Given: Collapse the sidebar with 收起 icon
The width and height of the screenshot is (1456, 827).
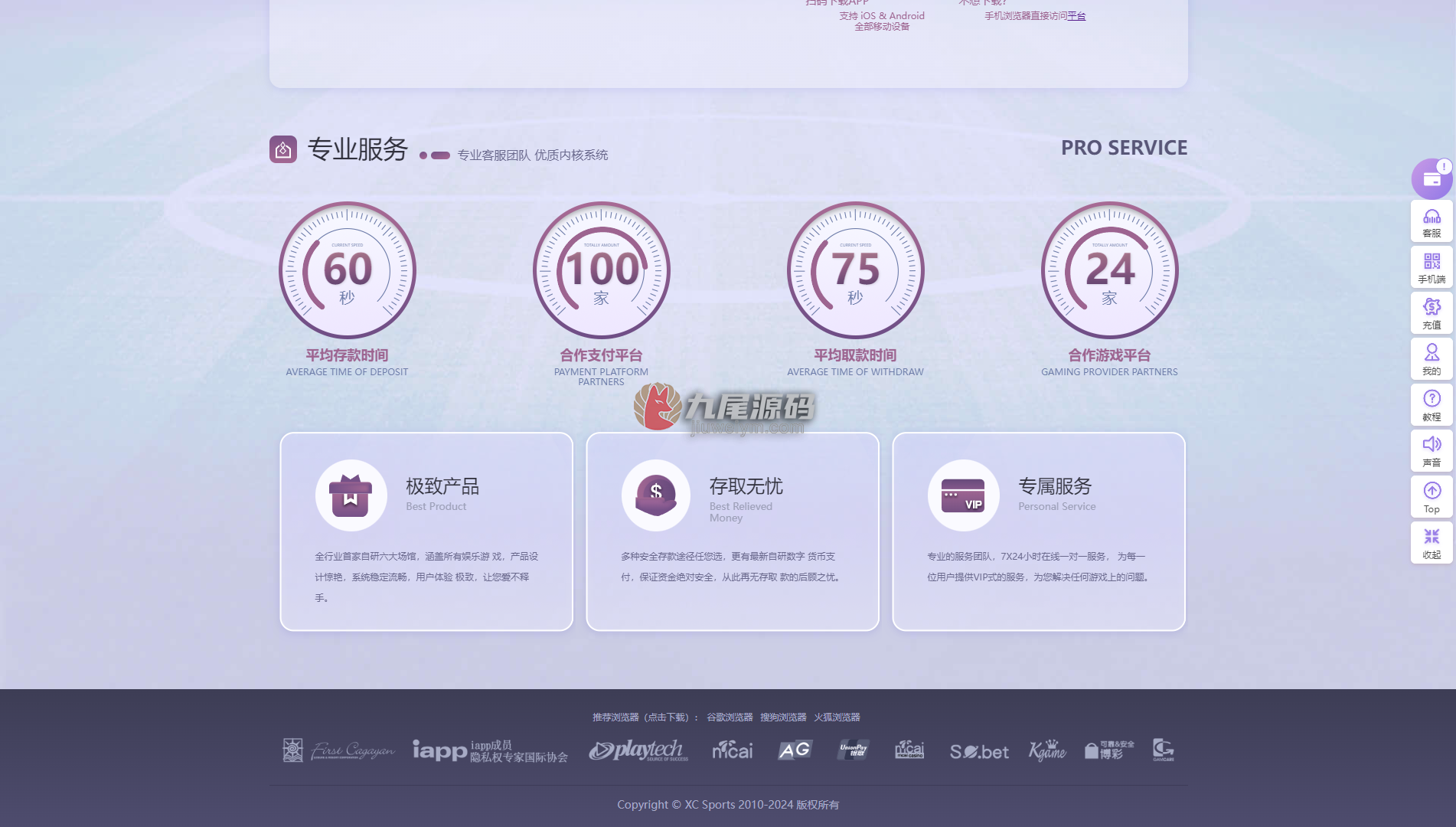Looking at the screenshot, I should pos(1432,544).
